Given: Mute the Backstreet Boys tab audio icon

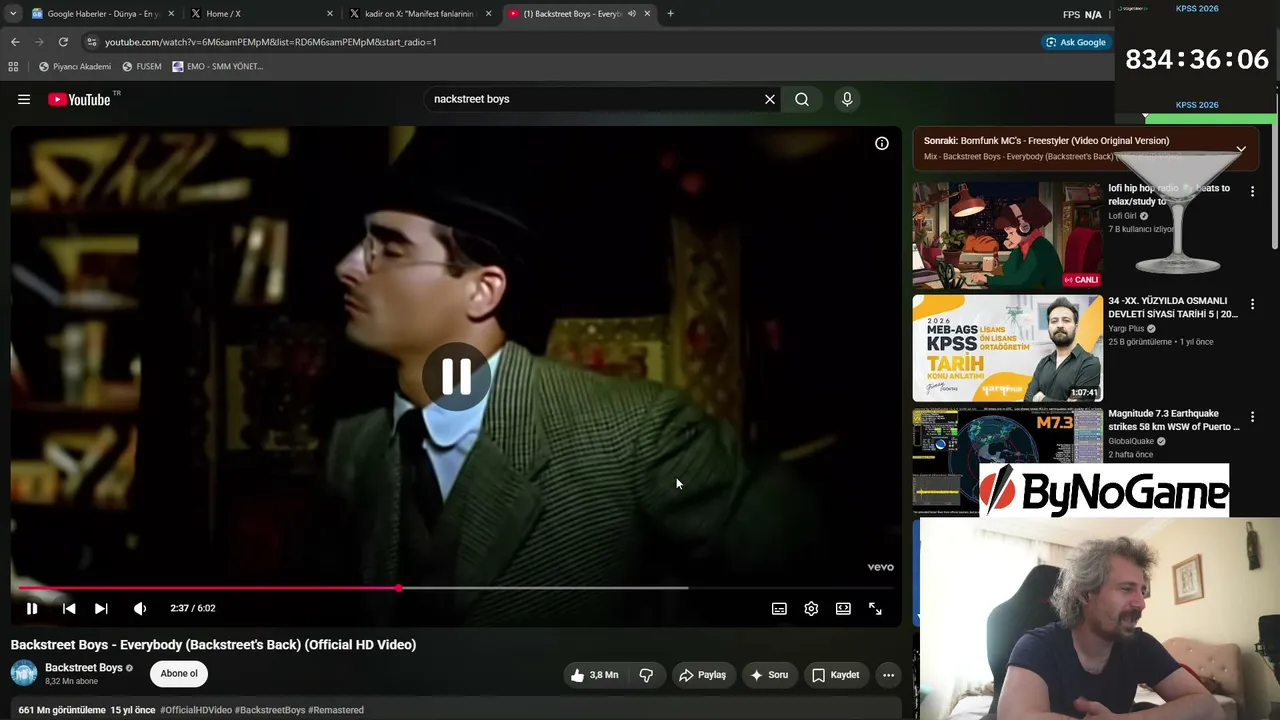Looking at the screenshot, I should (x=631, y=14).
